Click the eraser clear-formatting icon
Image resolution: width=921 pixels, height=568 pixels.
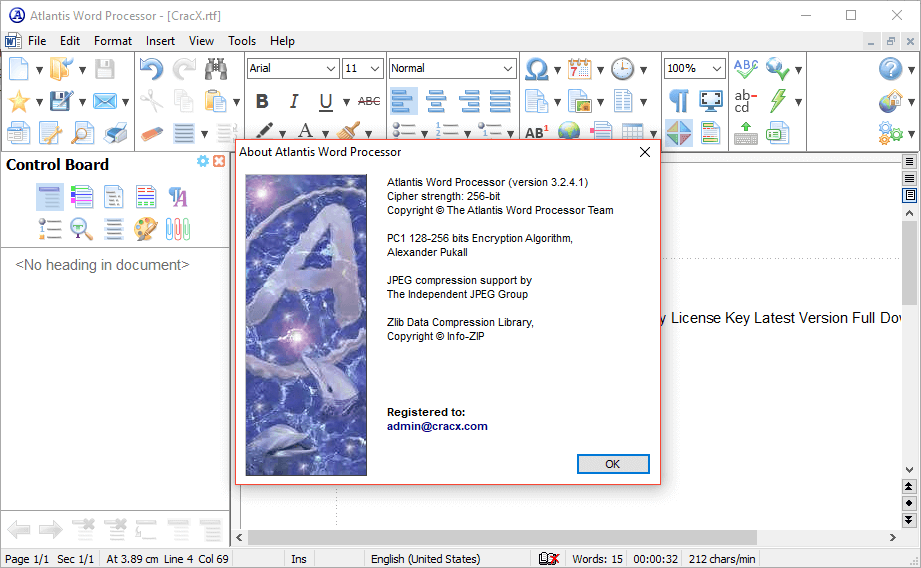152,134
